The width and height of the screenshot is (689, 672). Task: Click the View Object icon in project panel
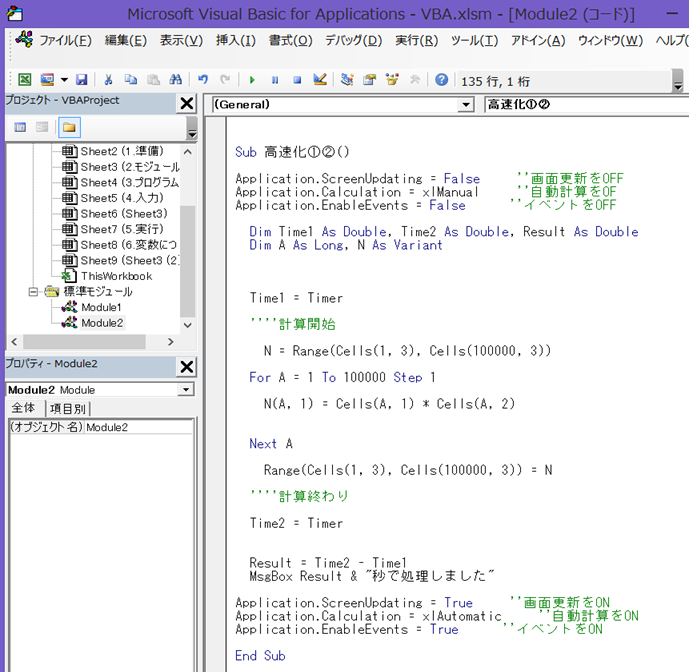pyautogui.click(x=42, y=127)
